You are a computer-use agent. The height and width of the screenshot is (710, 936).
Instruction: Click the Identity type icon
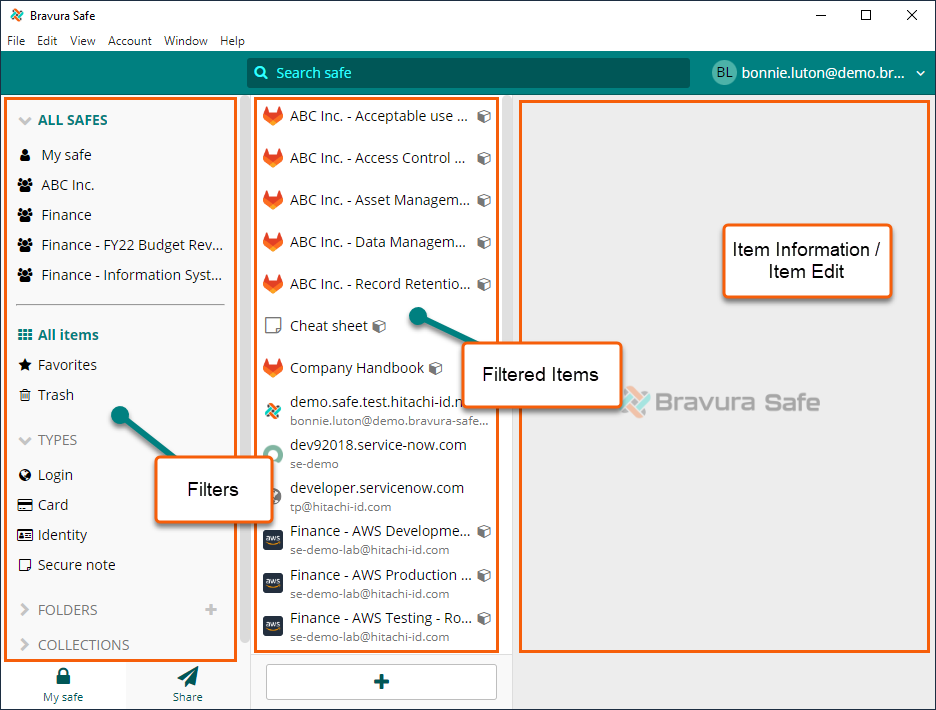[24, 535]
